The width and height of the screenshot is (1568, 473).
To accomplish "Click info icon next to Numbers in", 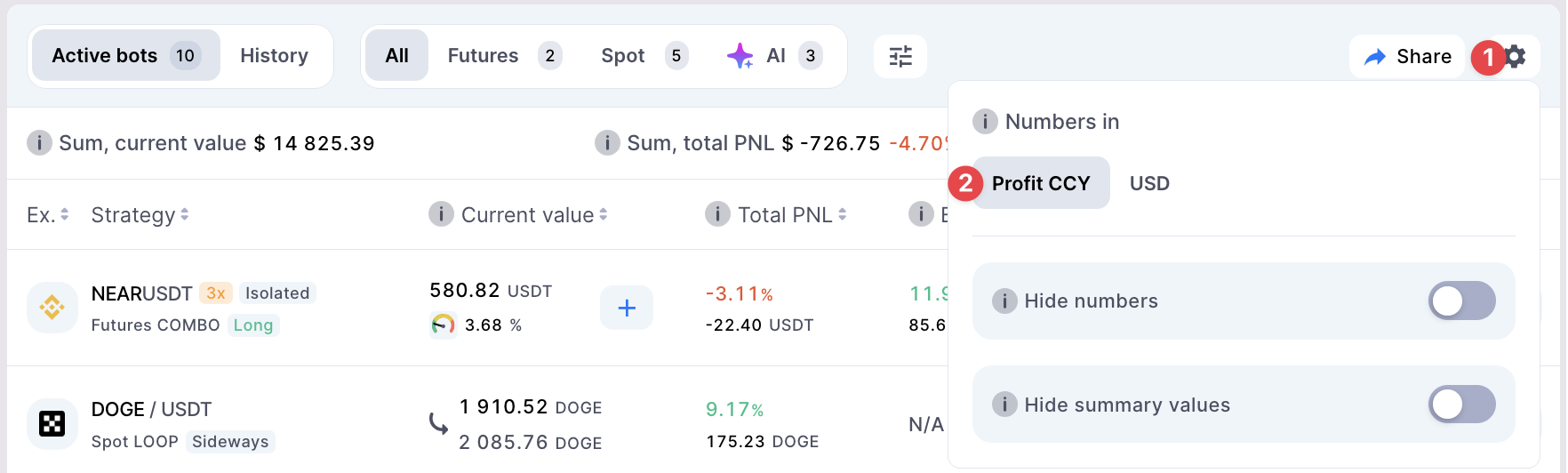I will tap(985, 122).
